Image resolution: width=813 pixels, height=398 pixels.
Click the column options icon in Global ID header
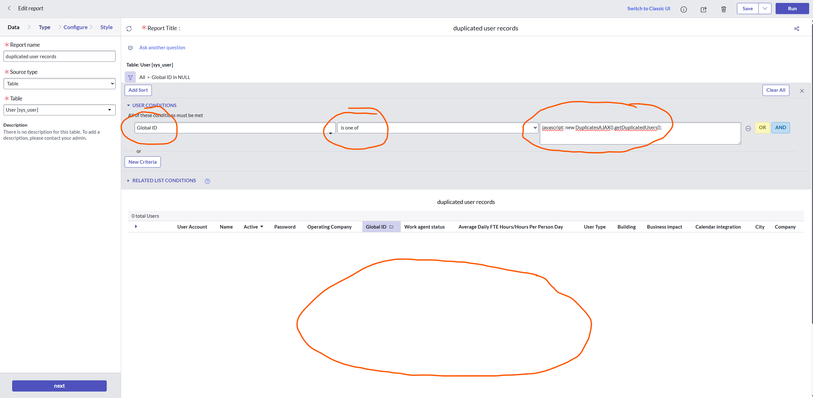coord(391,227)
